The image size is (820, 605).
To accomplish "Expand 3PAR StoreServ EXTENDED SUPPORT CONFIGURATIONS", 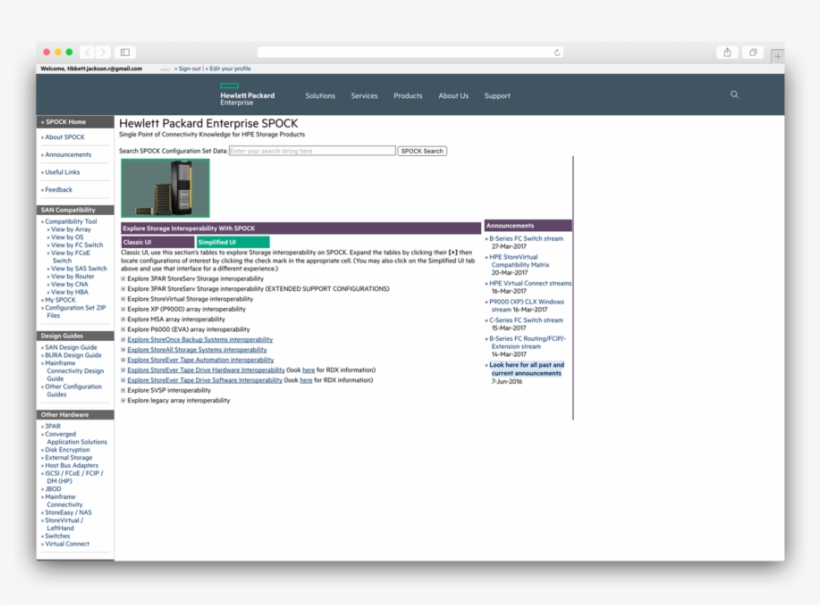I will pyautogui.click(x=123, y=289).
